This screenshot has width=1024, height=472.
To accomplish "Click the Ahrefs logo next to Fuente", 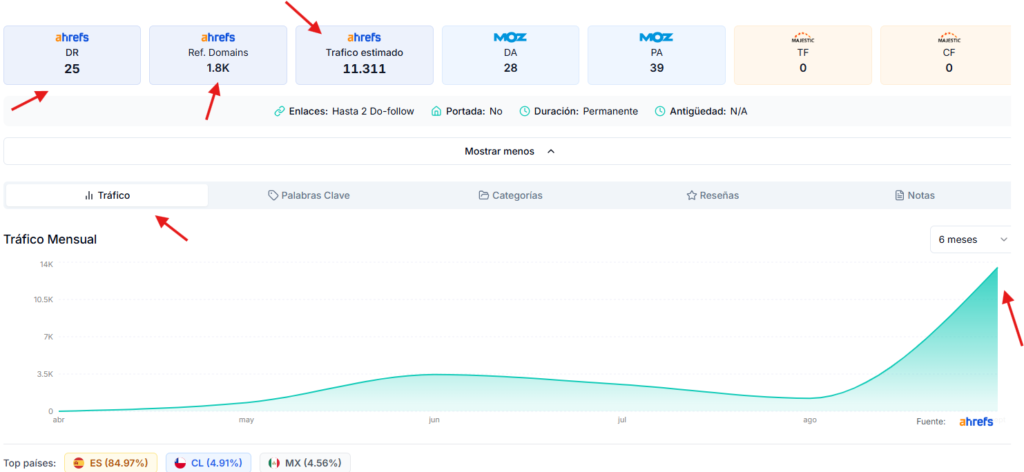I will tap(976, 422).
